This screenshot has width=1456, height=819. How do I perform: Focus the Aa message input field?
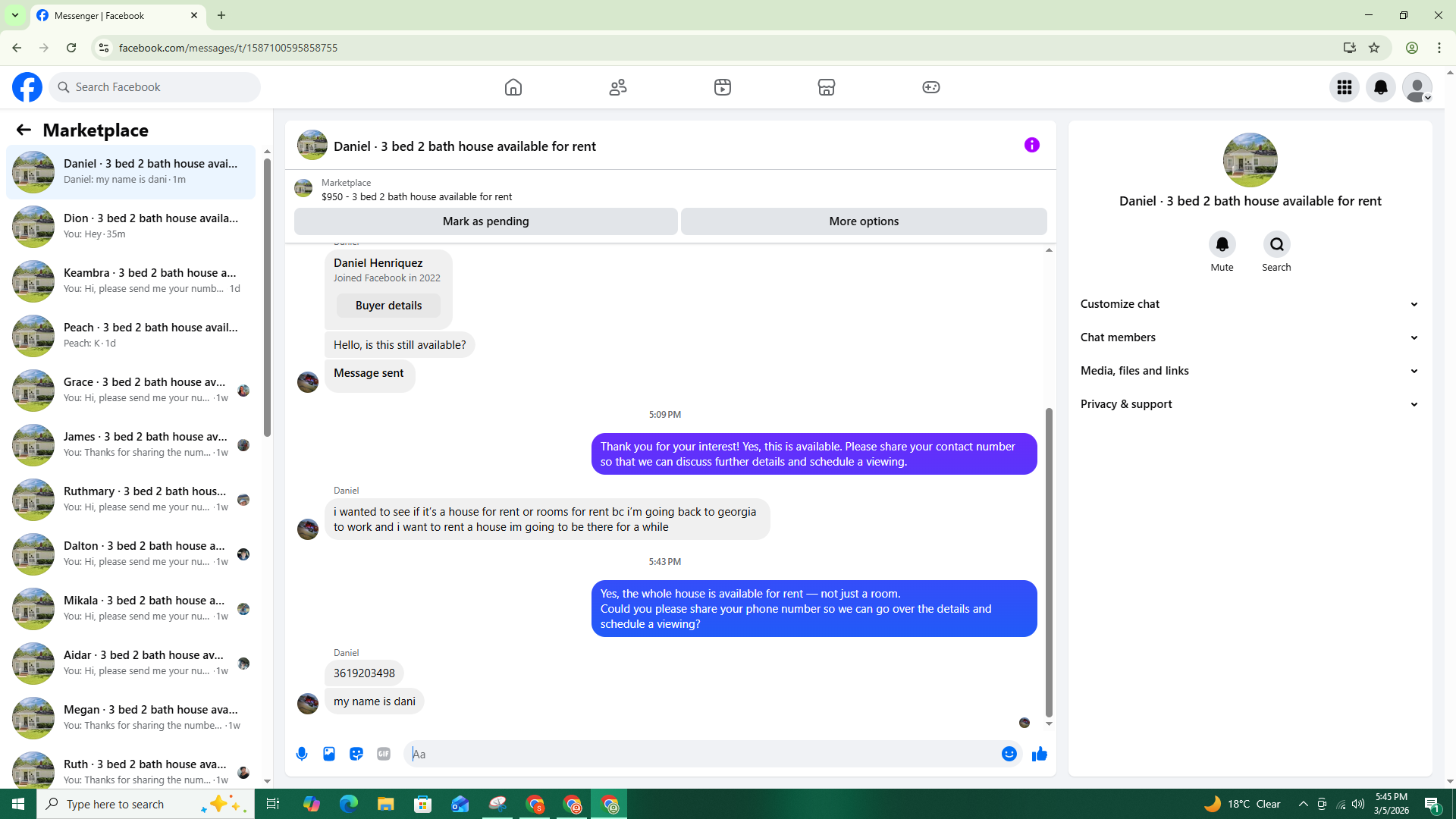pyautogui.click(x=705, y=754)
